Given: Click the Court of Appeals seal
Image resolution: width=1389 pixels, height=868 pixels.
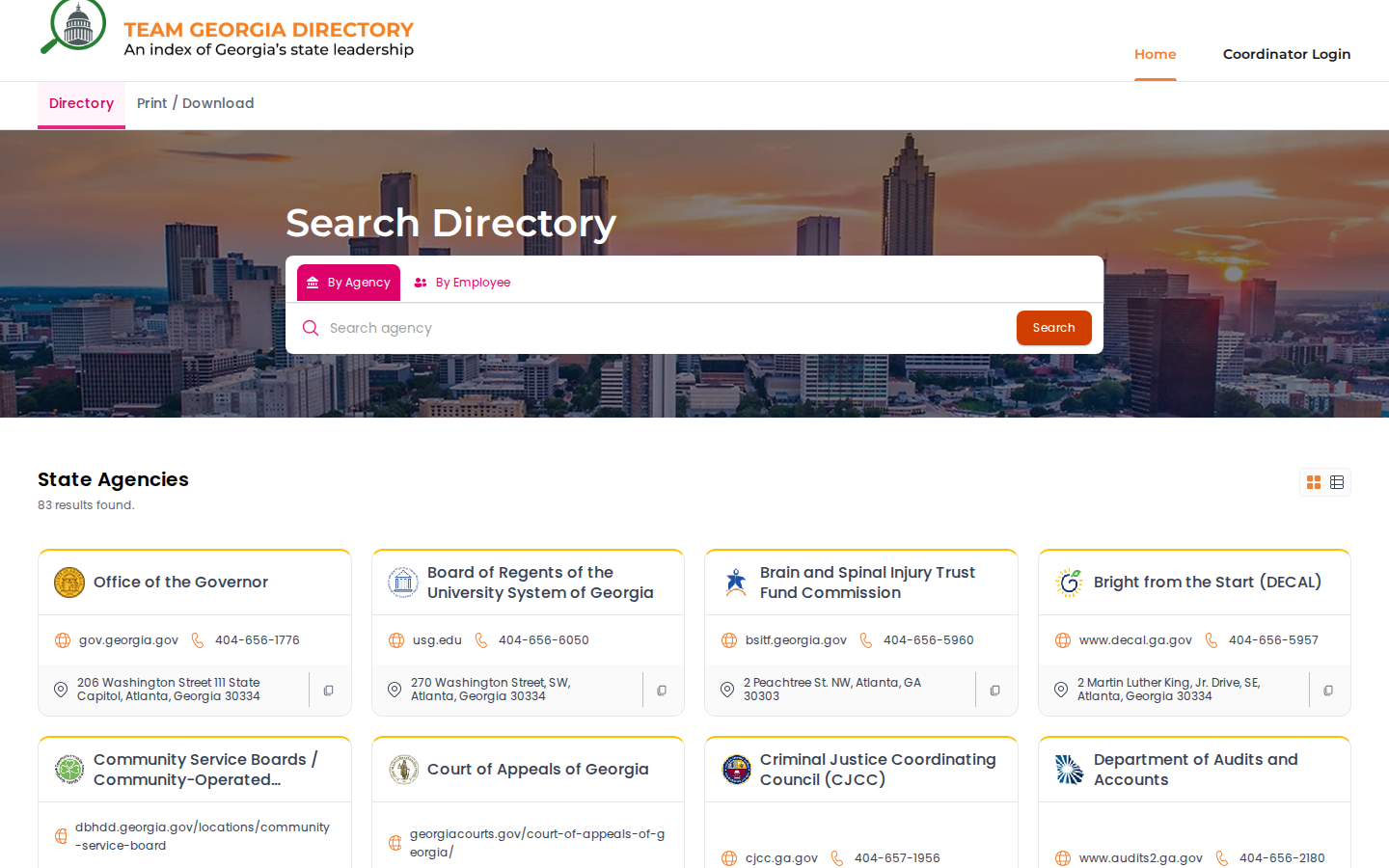Looking at the screenshot, I should point(403,770).
